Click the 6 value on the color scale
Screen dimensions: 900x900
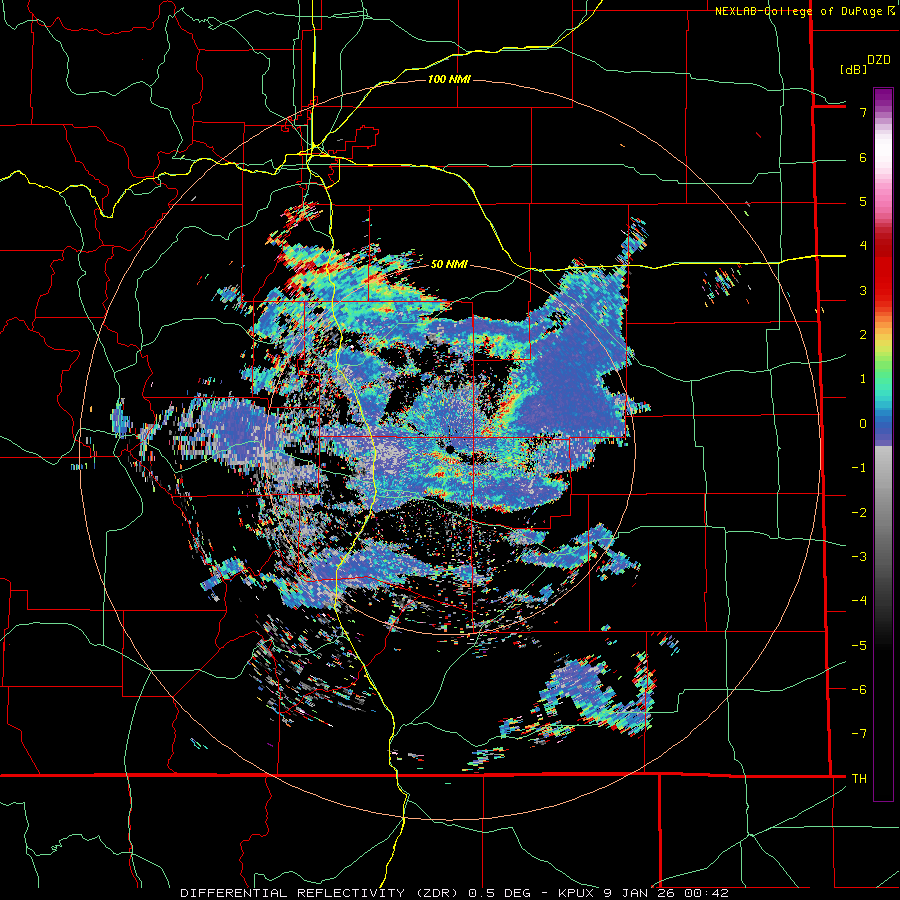863,157
